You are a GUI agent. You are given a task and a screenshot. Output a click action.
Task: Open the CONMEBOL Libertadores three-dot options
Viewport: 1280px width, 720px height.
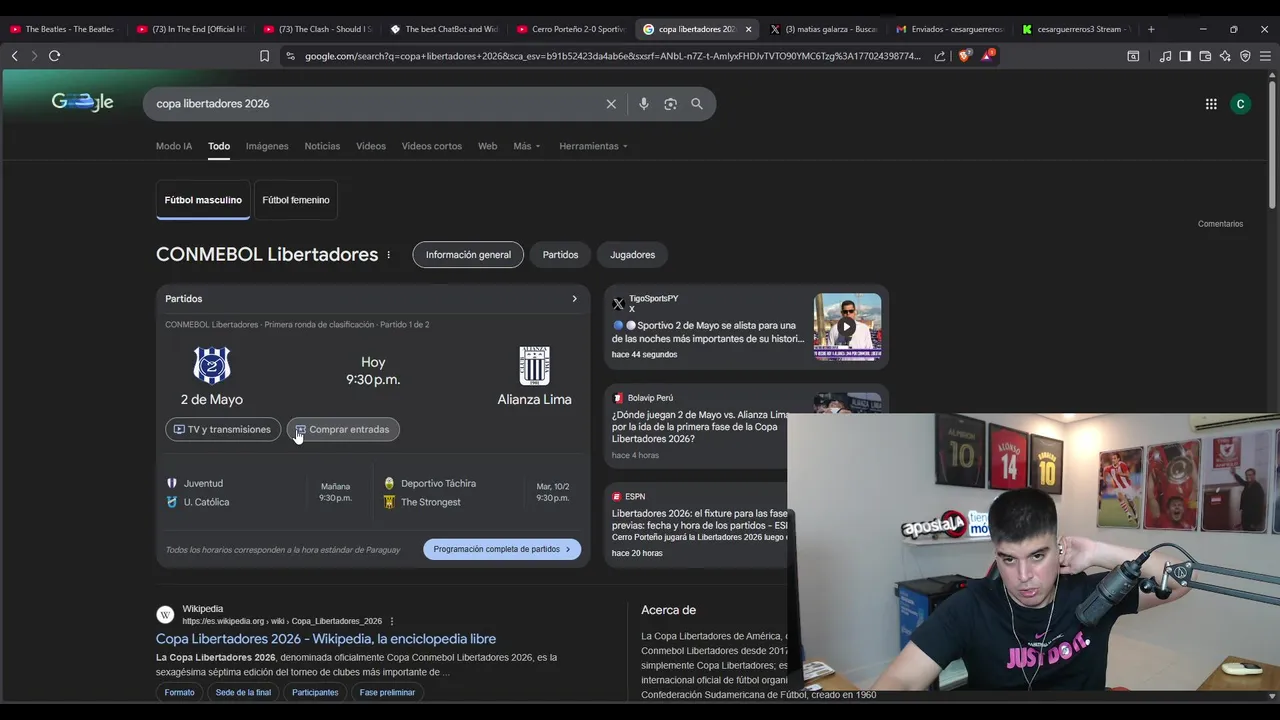(389, 255)
